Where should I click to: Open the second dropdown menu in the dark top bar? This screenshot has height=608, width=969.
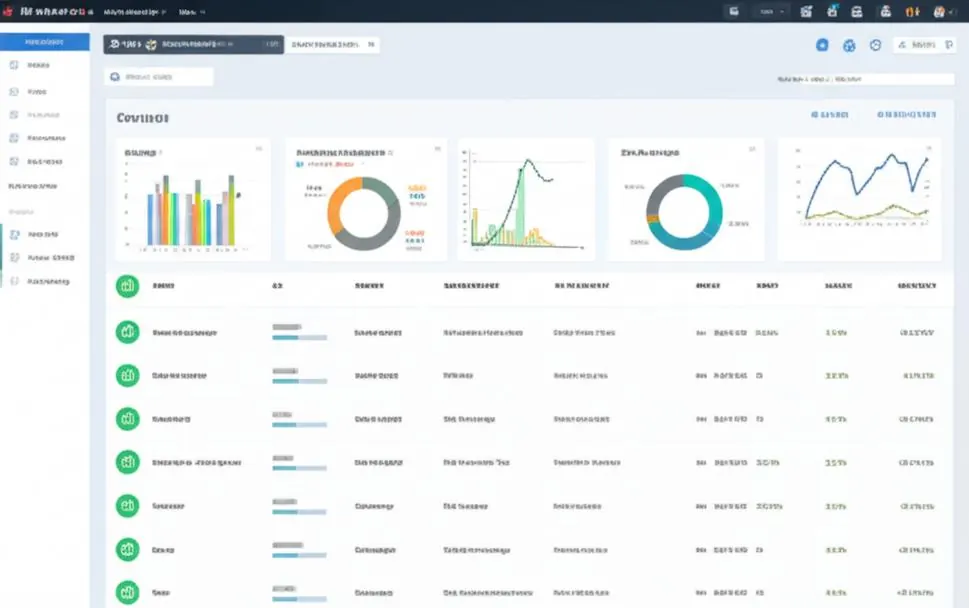pyautogui.click(x=192, y=12)
